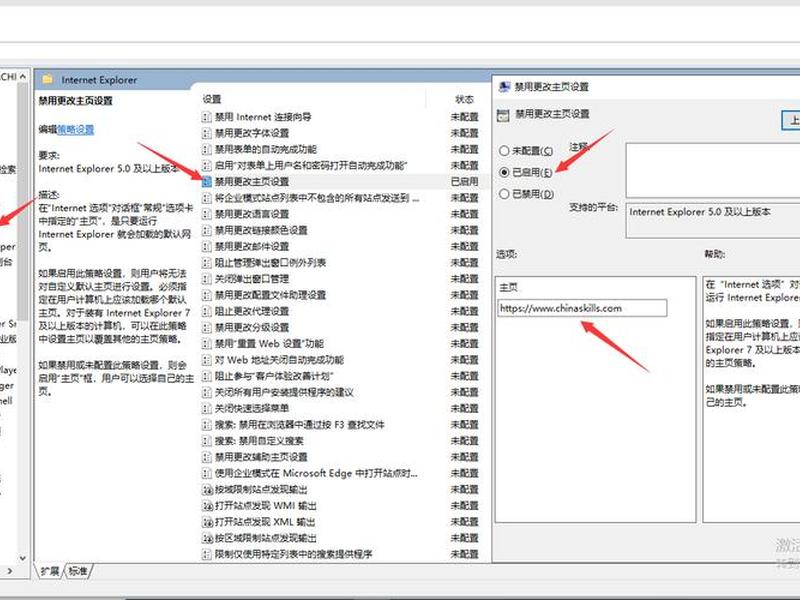Click the policy icon for 阻止更改代理设置
Viewport: 800px width, 600px height.
pos(207,311)
